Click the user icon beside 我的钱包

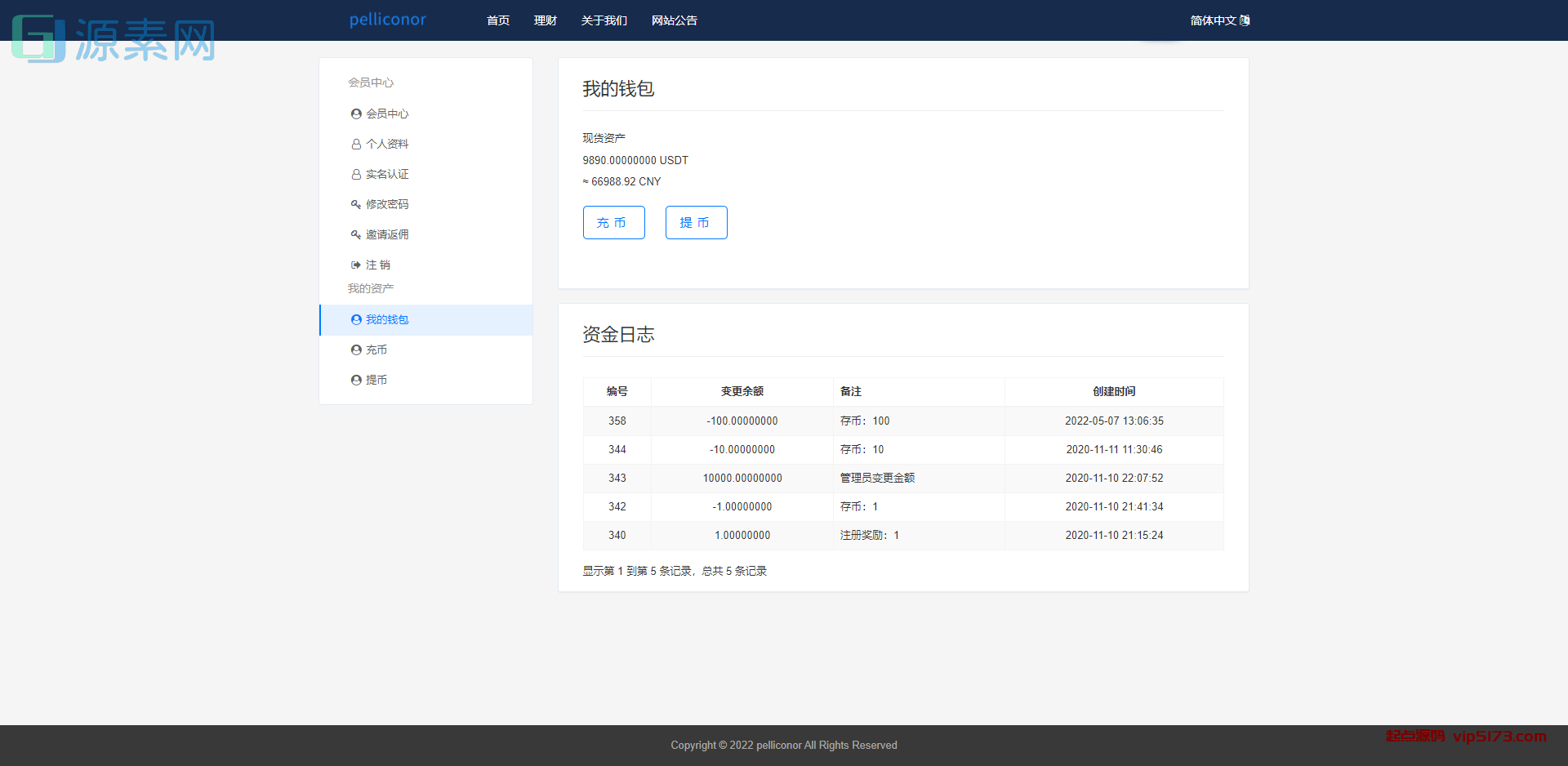tap(356, 319)
